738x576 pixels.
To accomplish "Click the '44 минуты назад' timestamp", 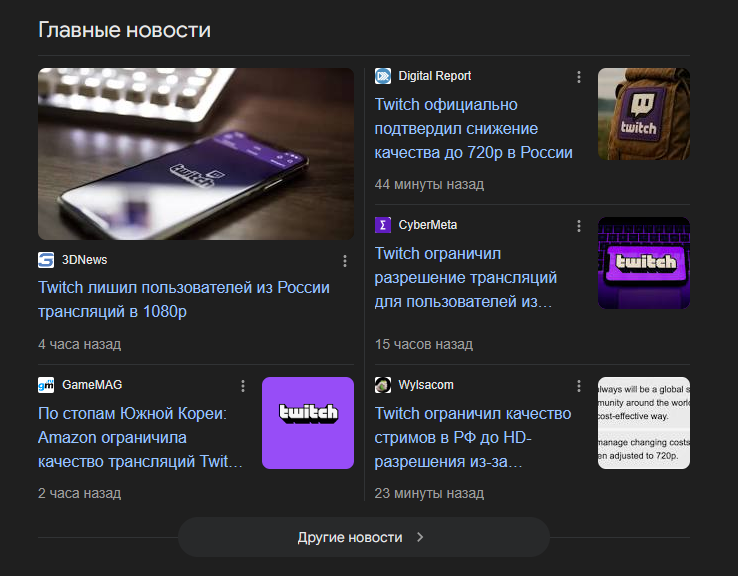I will (429, 184).
